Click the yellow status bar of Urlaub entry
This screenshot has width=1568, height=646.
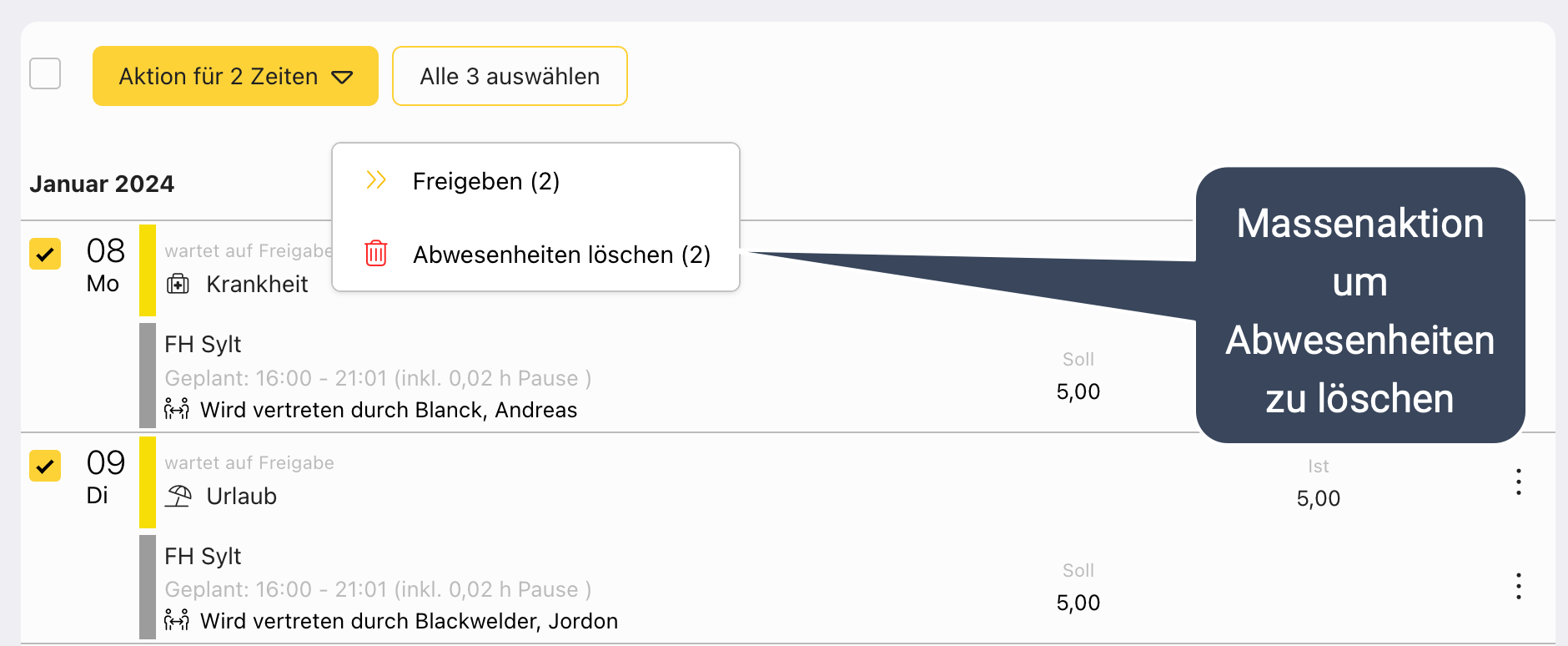[x=148, y=482]
